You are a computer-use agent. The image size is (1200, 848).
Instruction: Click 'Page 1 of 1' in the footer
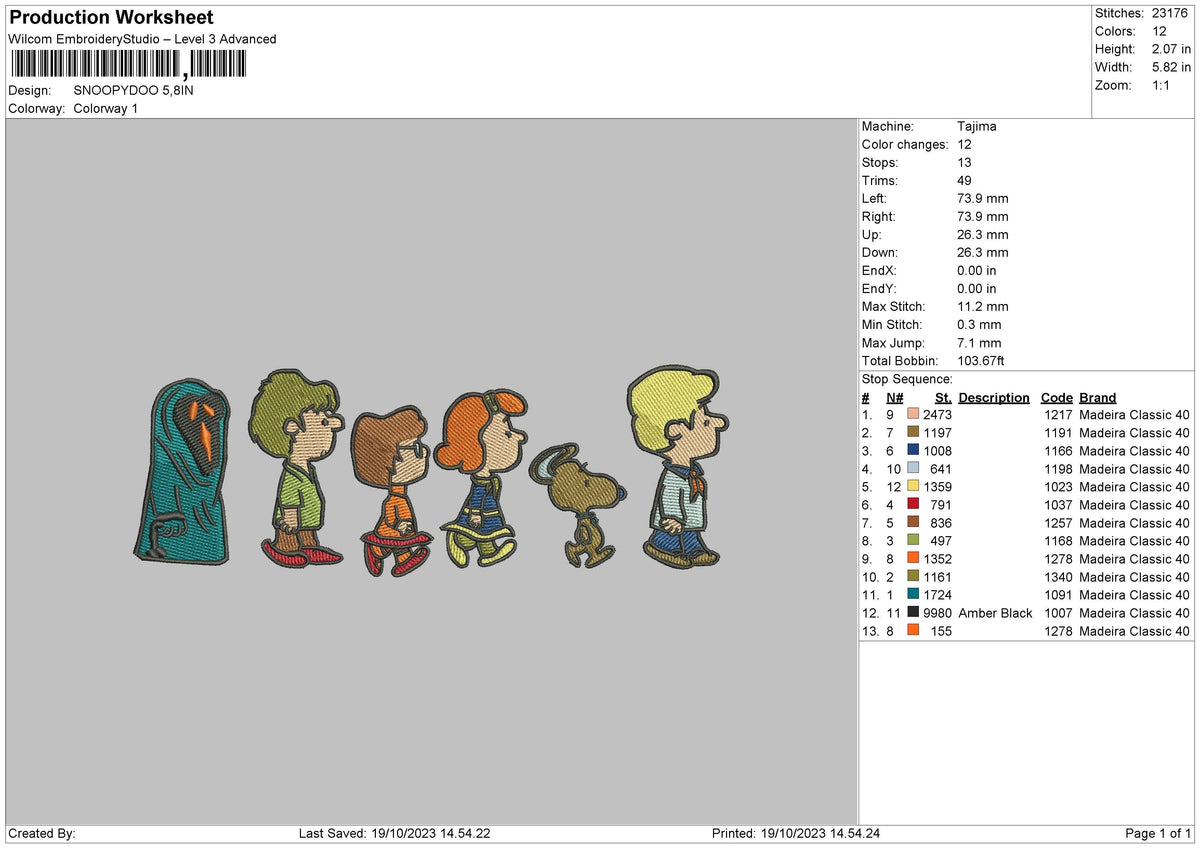1158,833
